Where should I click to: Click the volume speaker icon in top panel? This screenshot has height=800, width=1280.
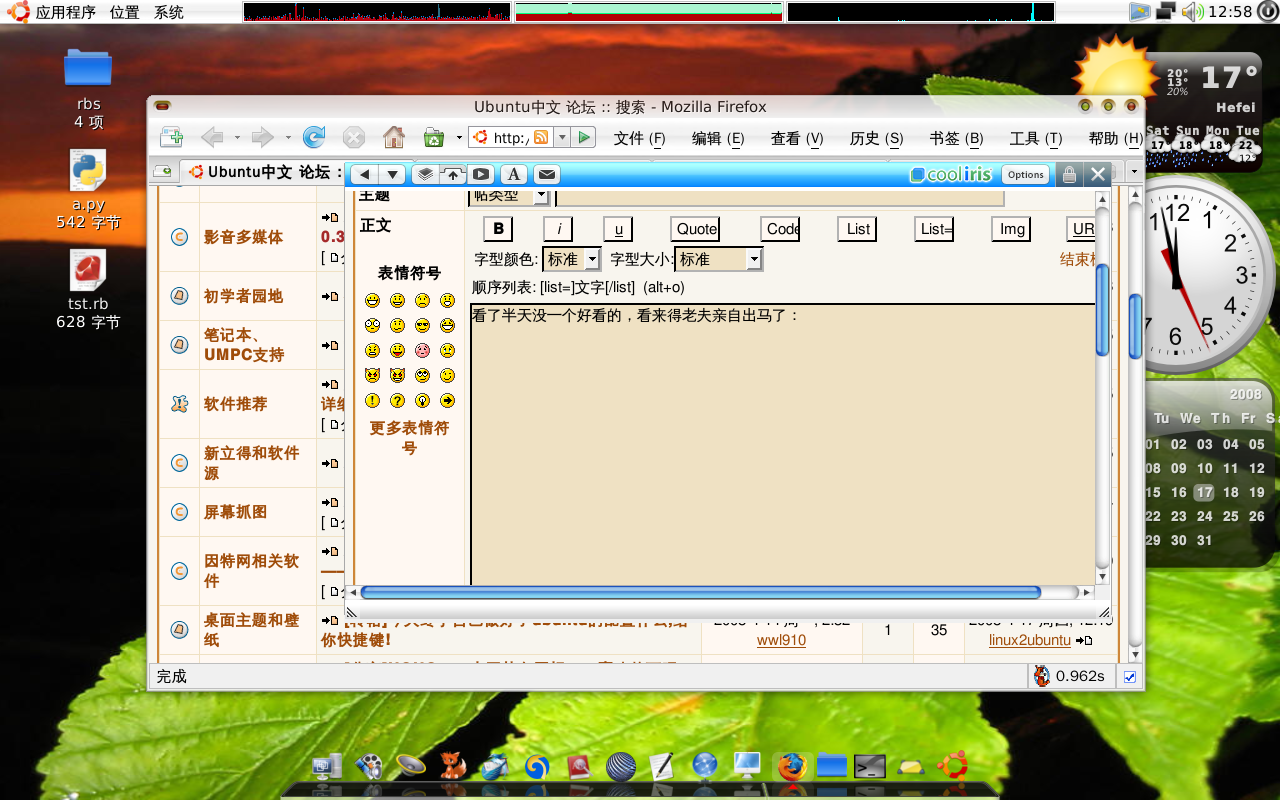(1192, 11)
